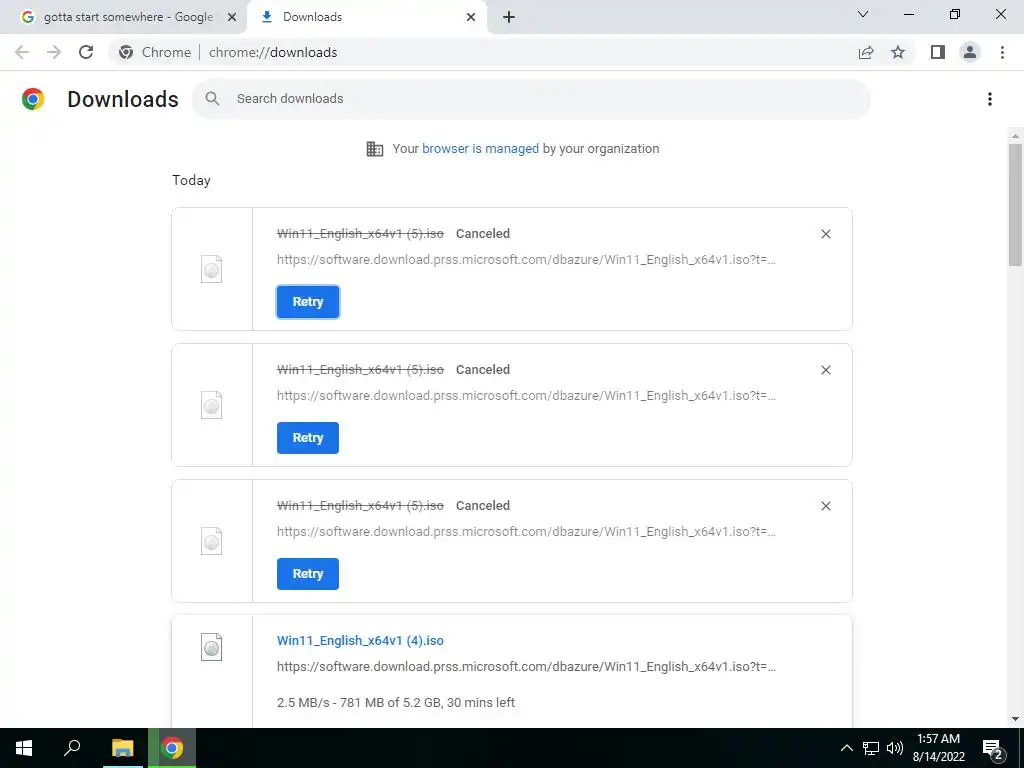The width and height of the screenshot is (1024, 768).
Task: Retry the second canceled download
Action: 308,438
